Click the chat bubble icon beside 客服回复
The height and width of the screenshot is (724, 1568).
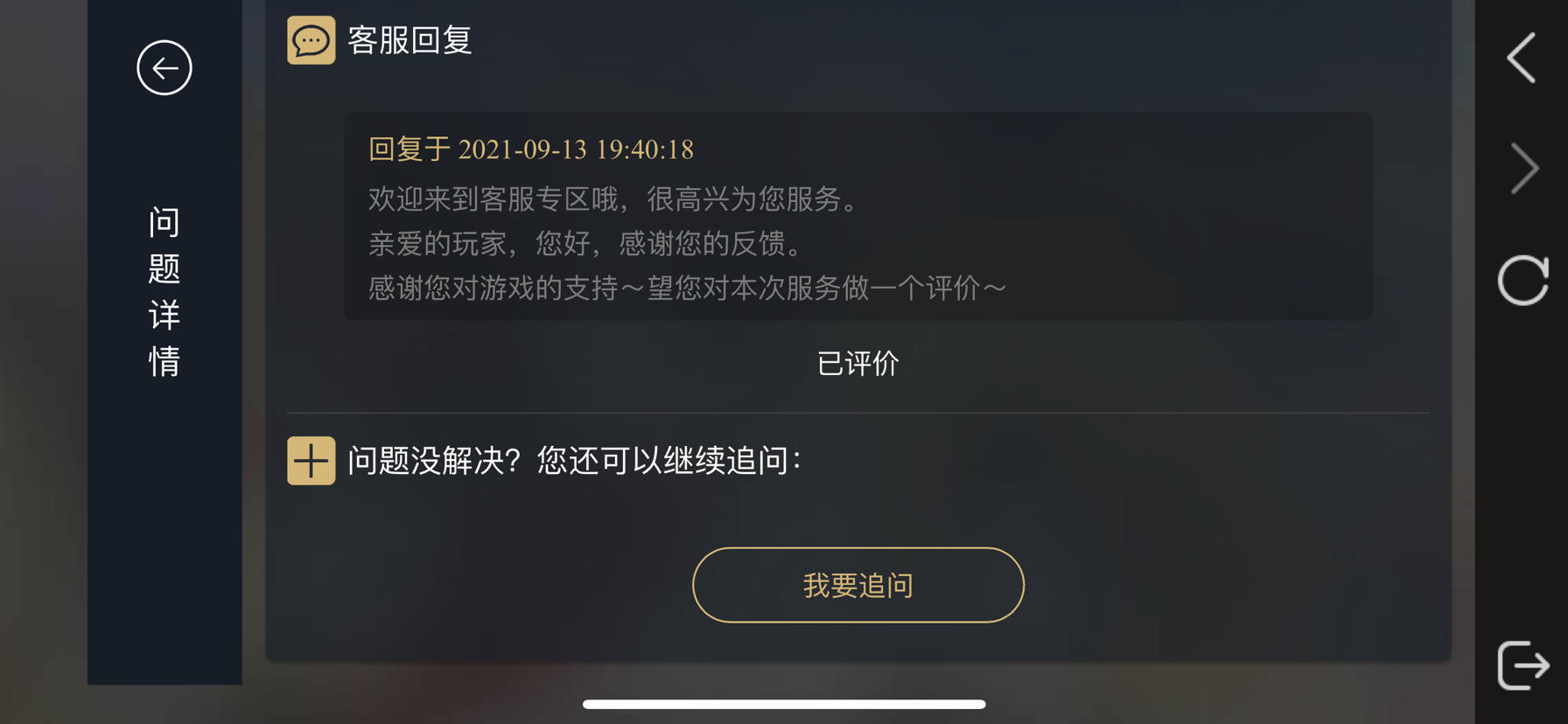click(x=311, y=40)
